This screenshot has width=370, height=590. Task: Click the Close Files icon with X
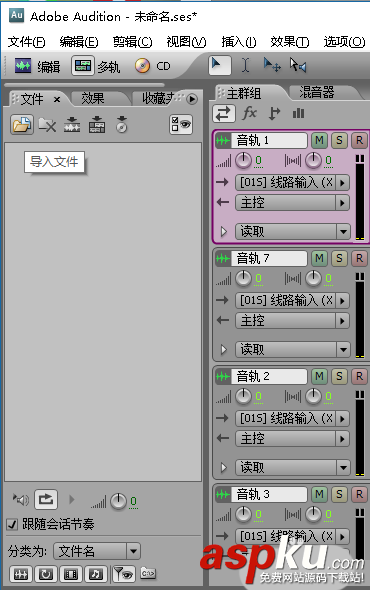(47, 125)
